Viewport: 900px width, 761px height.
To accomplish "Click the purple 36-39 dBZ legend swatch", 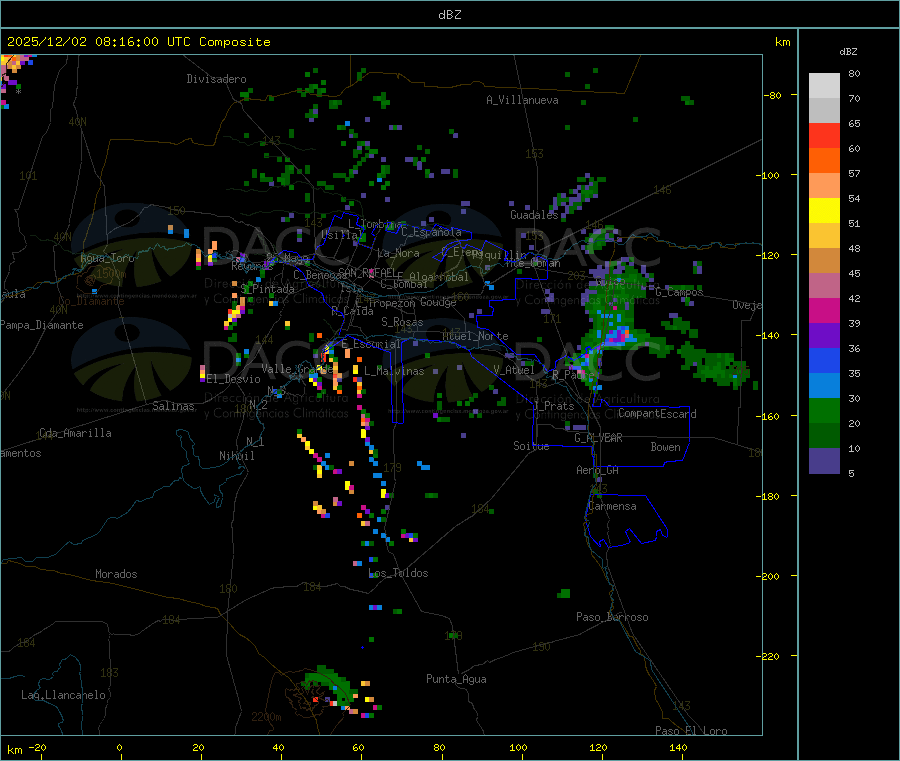I will point(824,336).
